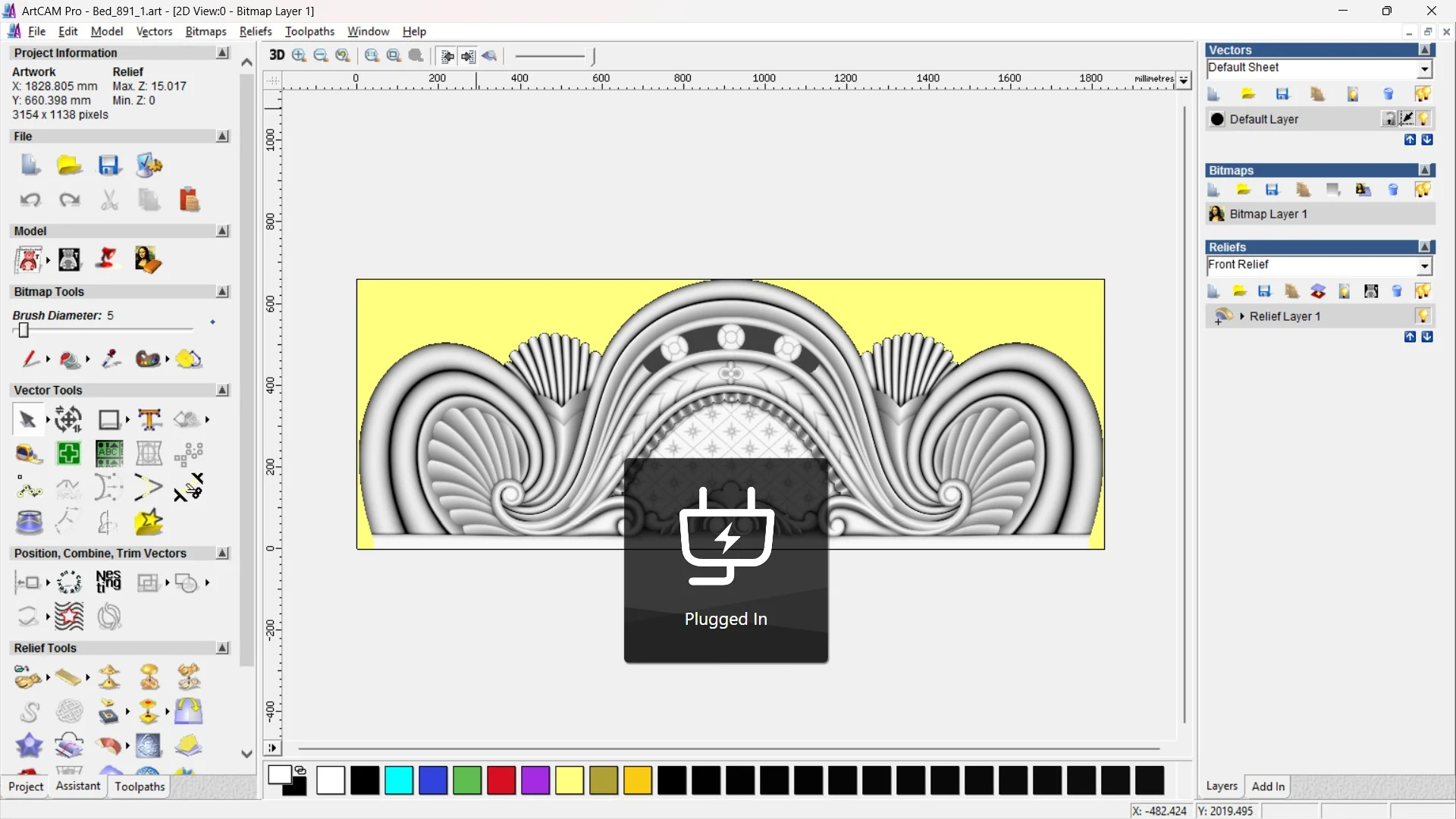Click the zoom in magnifier icon
1456x819 pixels.
click(x=299, y=55)
